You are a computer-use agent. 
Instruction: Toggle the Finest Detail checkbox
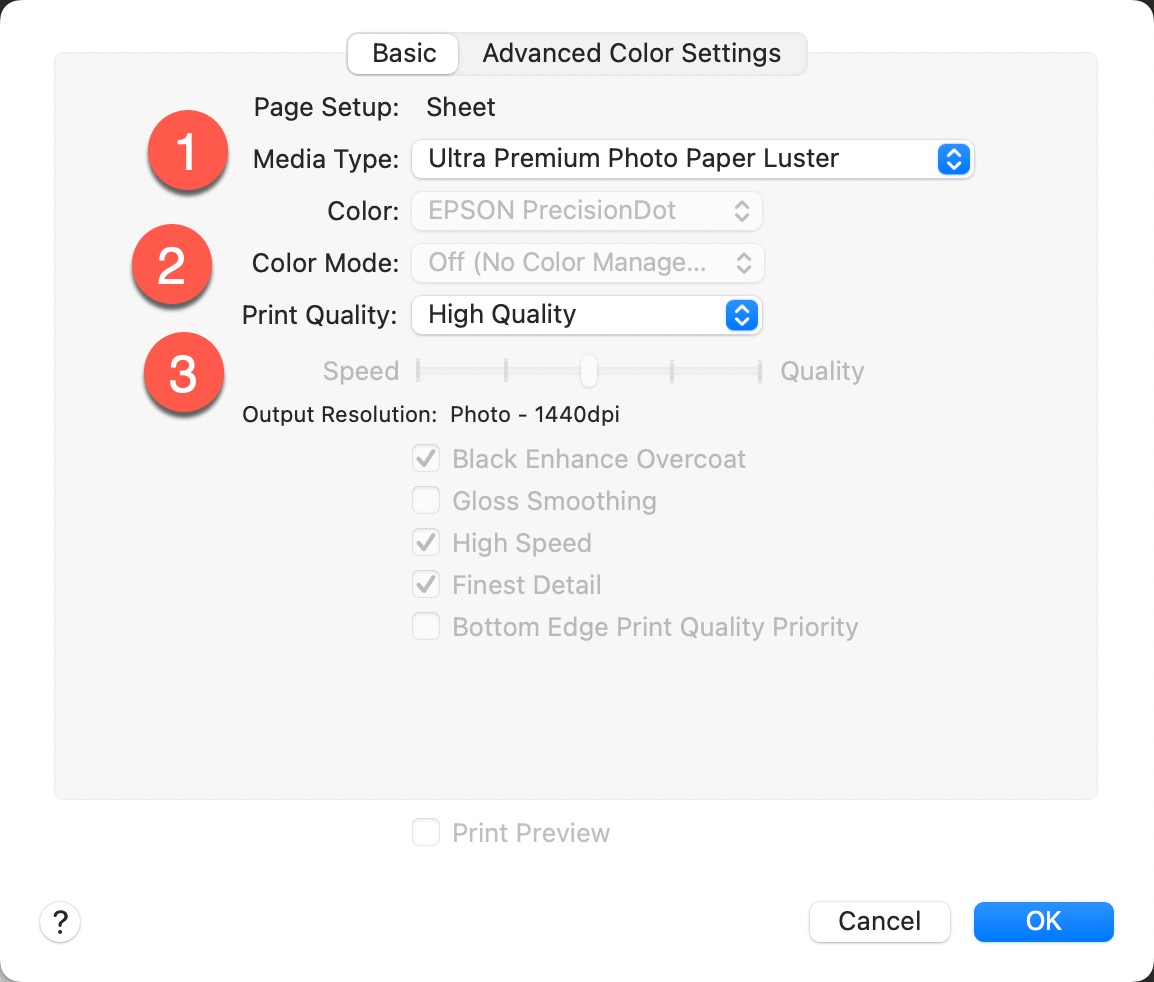[426, 585]
